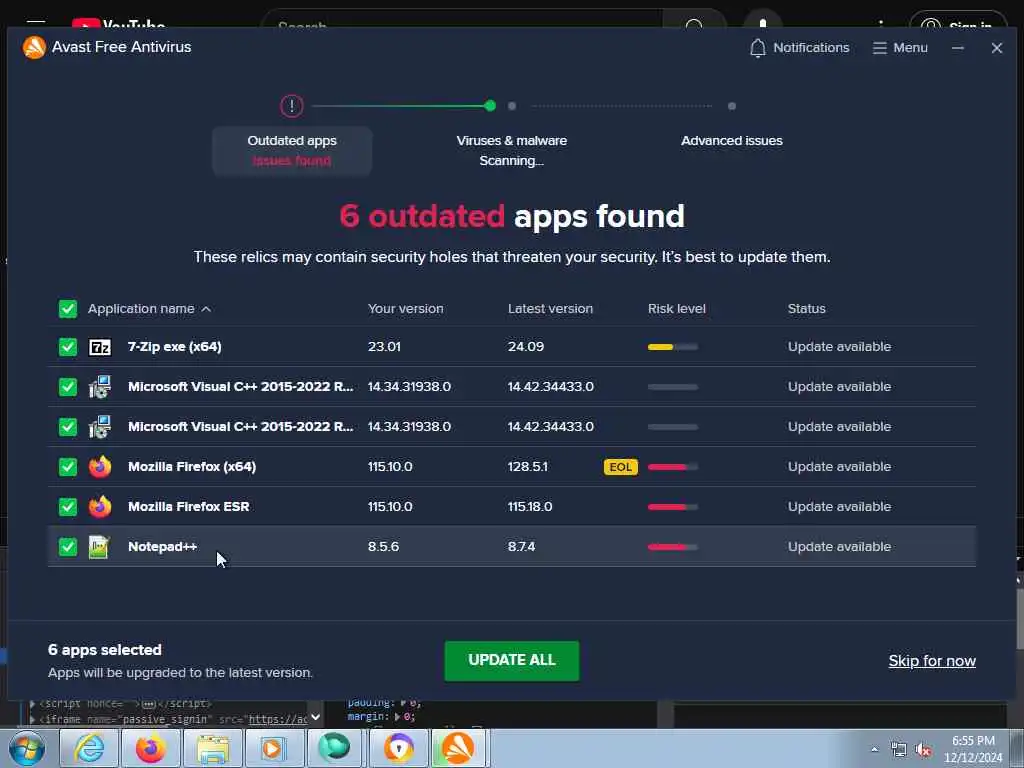Click the Mozilla Firefox ESR icon
Viewport: 1024px width, 768px height.
tap(100, 506)
